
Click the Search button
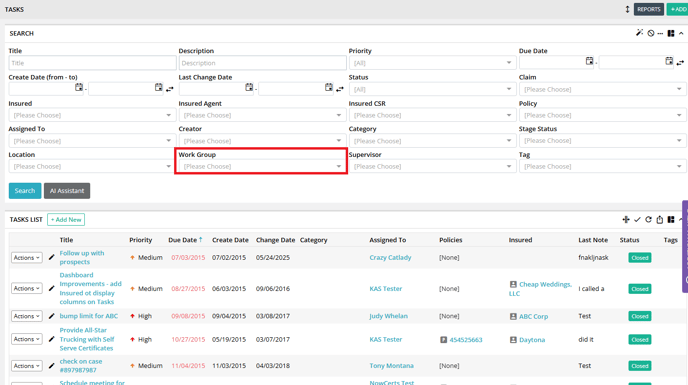pos(25,191)
